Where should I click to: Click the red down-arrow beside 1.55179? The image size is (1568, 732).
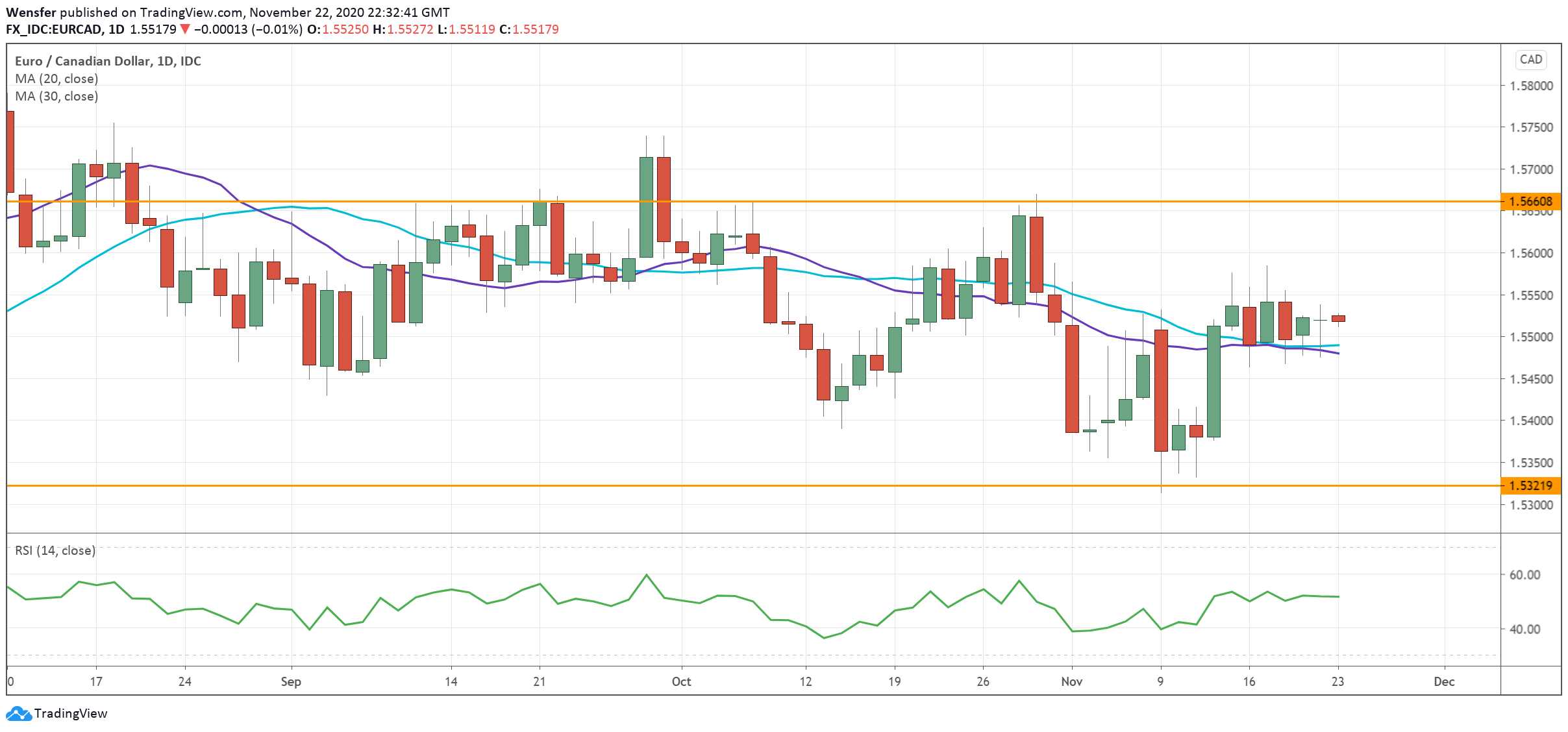click(x=185, y=29)
